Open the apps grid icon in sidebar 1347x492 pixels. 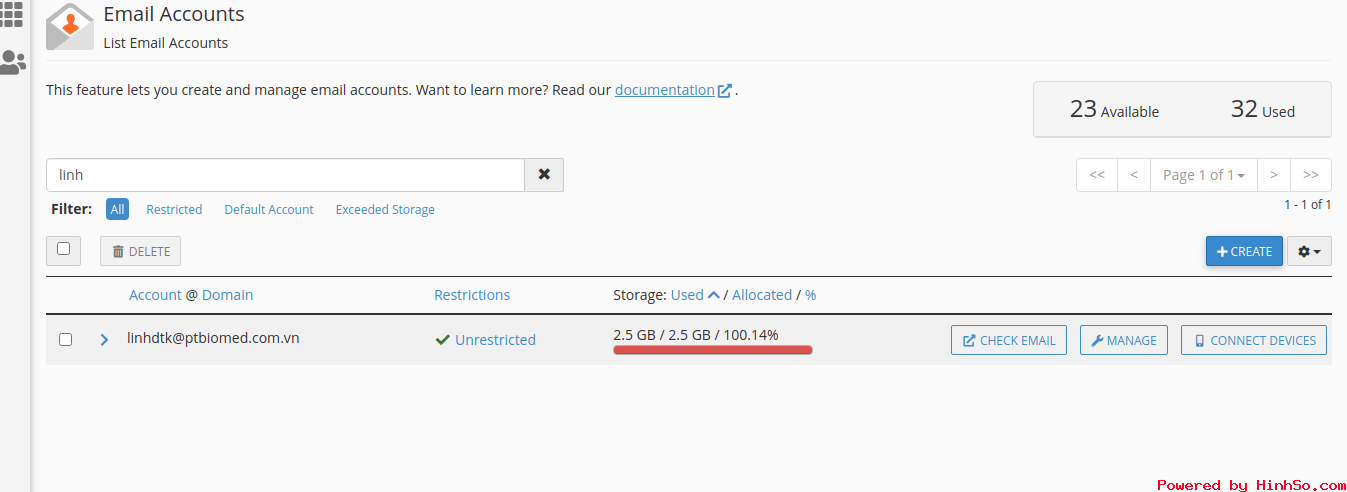[x=11, y=14]
